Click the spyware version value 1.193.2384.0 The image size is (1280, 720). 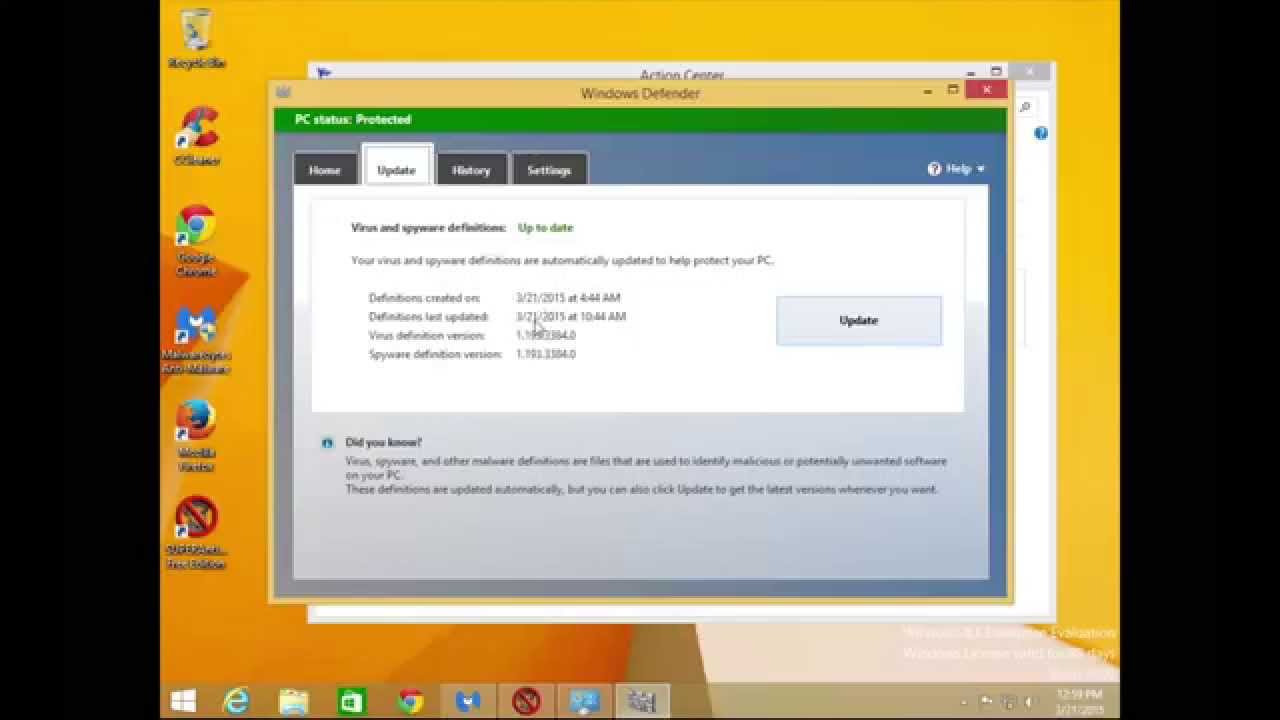point(546,355)
